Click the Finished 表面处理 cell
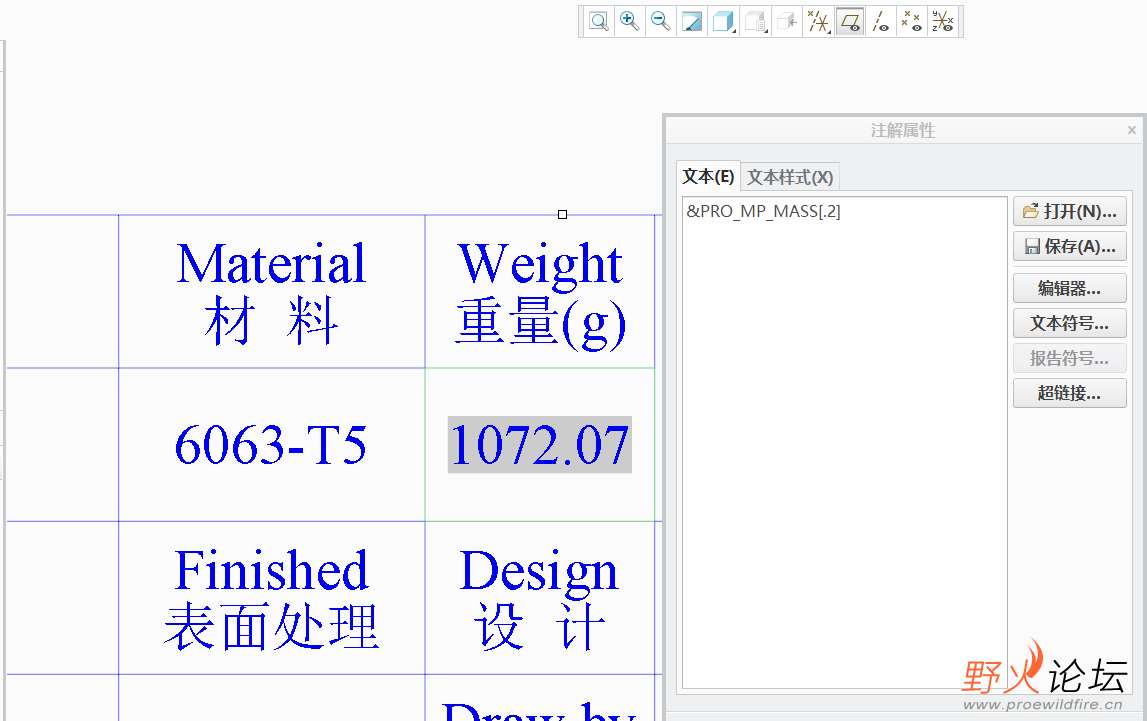Viewport: 1147px width, 721px height. [271, 598]
